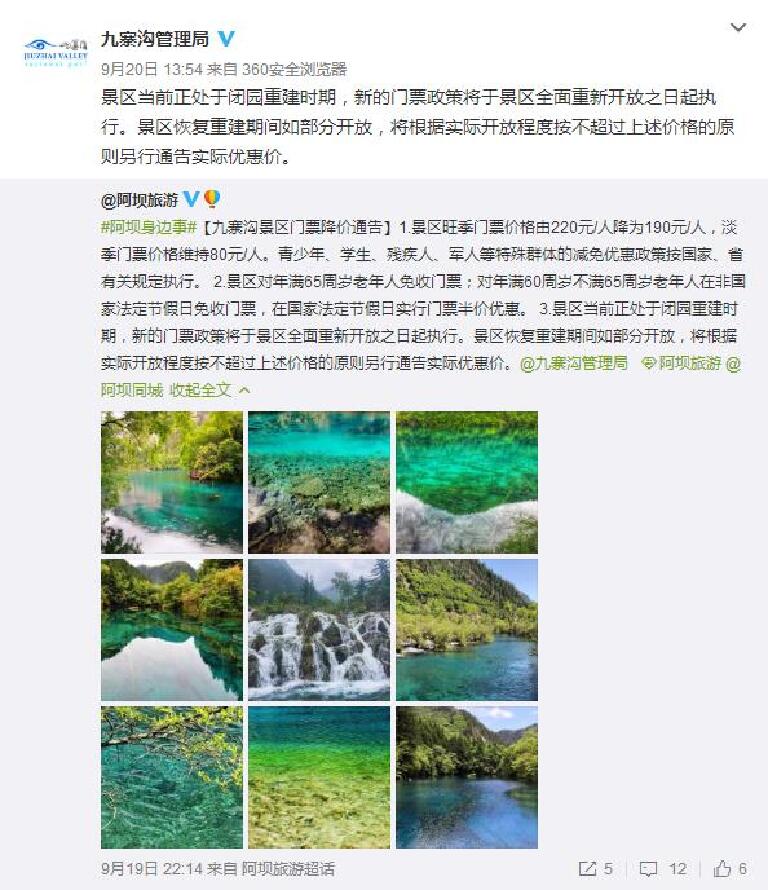Open the 阿坝旅游超话 source link

click(x=288, y=868)
